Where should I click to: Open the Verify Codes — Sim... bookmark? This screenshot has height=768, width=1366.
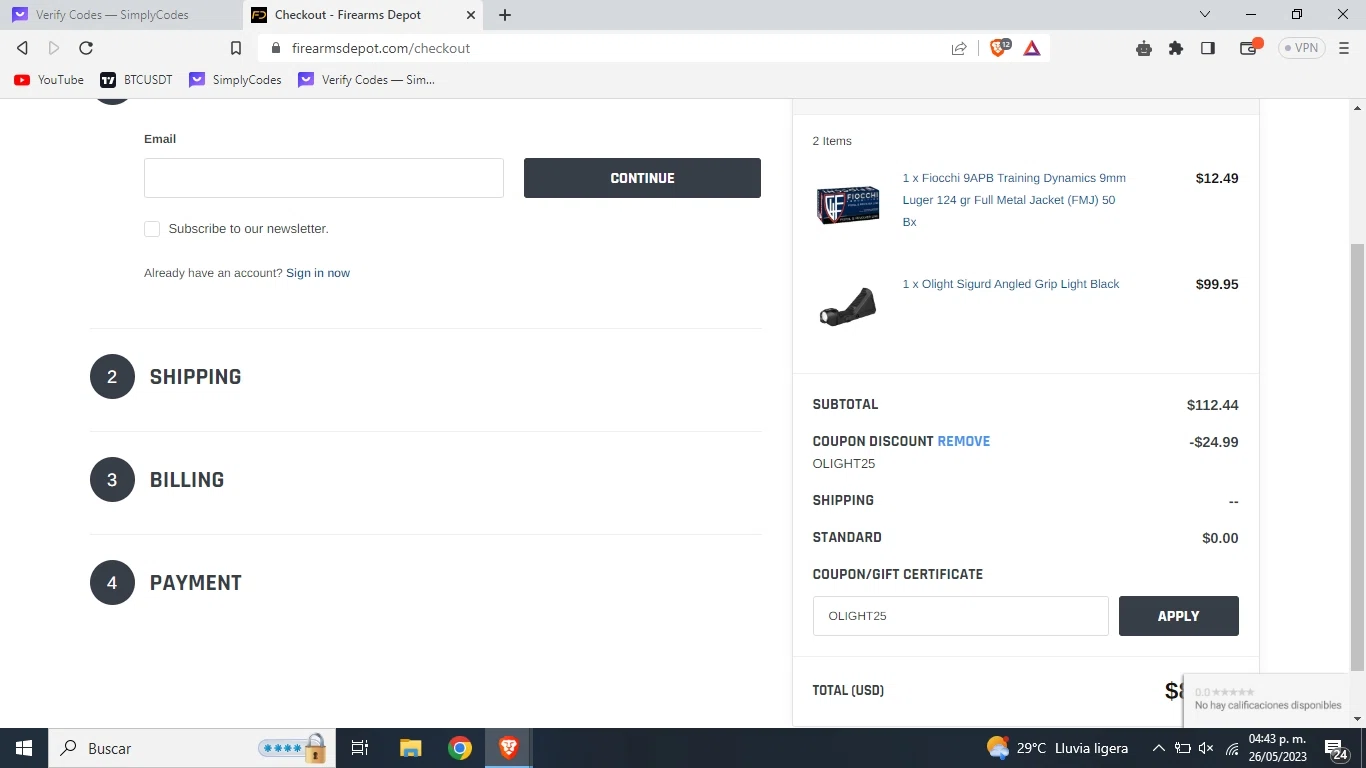coord(366,80)
